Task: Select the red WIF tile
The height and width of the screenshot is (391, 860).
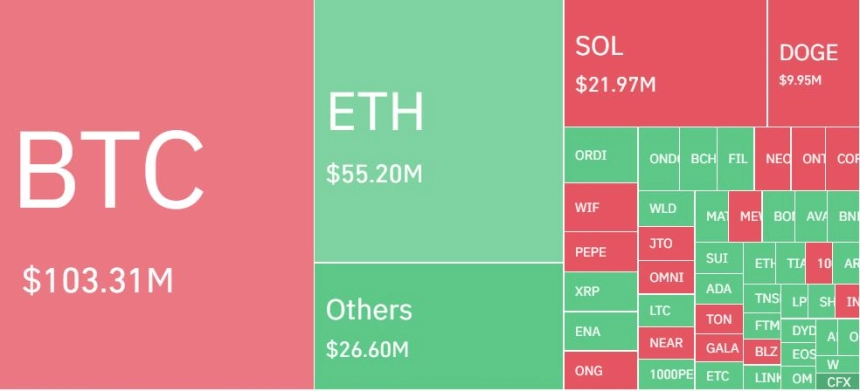Action: pos(601,207)
